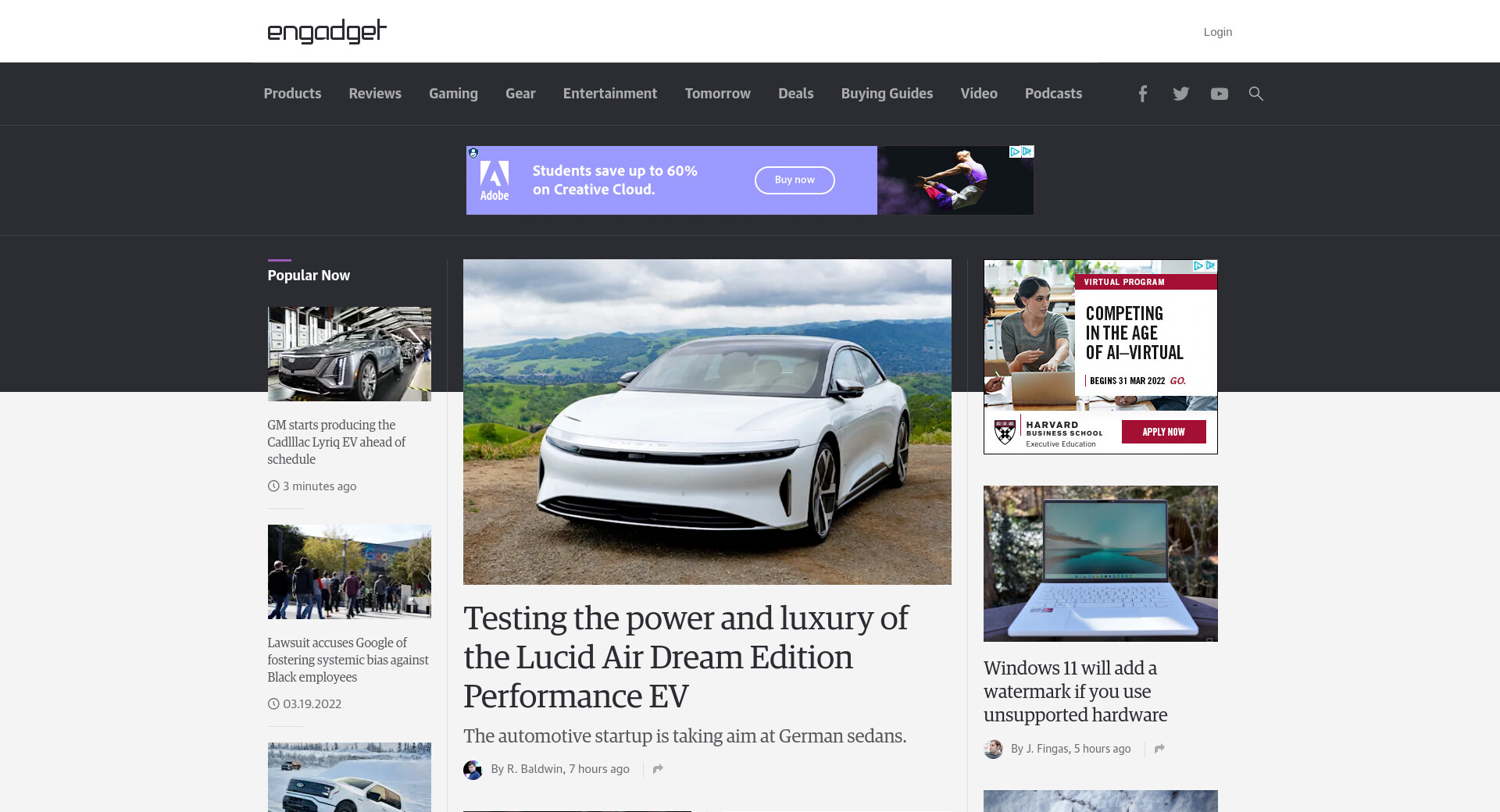
Task: Open the Lucid Air Dream Edition headline
Action: (686, 657)
